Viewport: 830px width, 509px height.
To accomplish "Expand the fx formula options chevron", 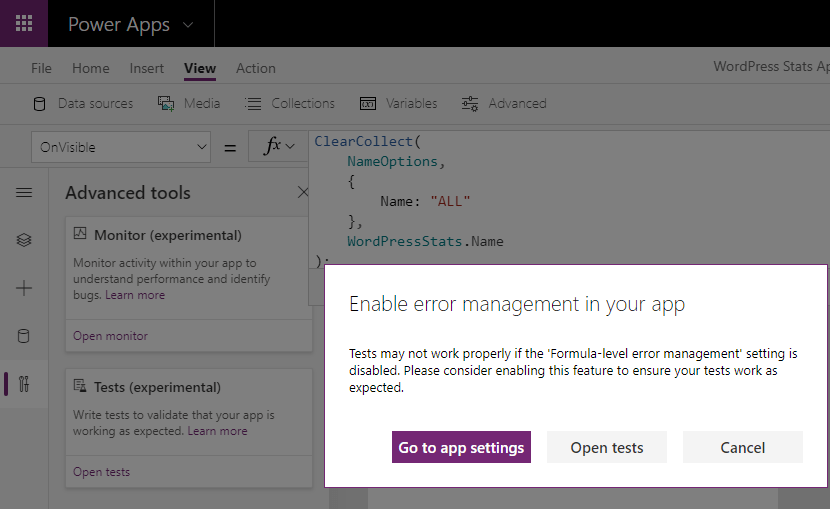I will click(x=290, y=146).
